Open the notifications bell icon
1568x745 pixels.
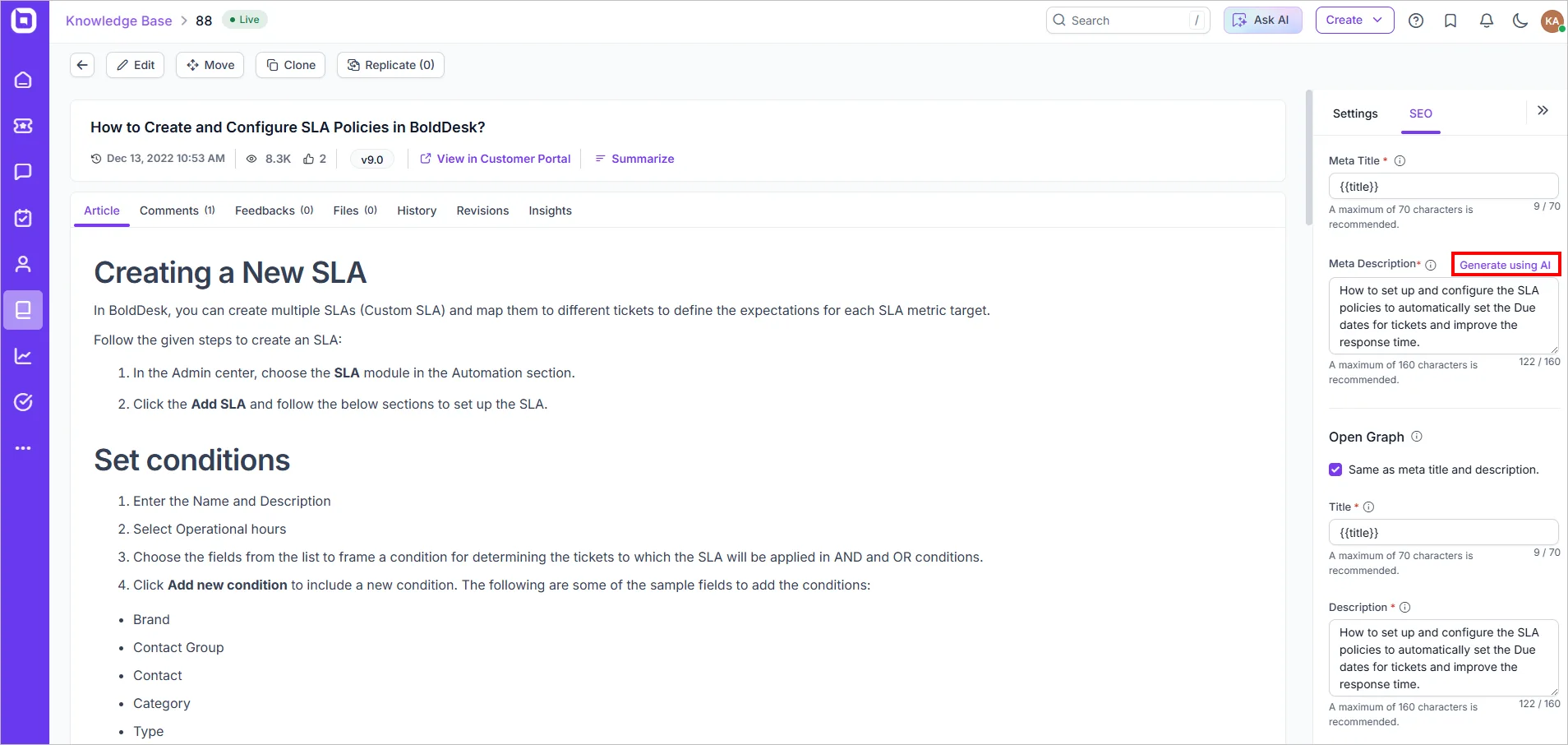1486,21
